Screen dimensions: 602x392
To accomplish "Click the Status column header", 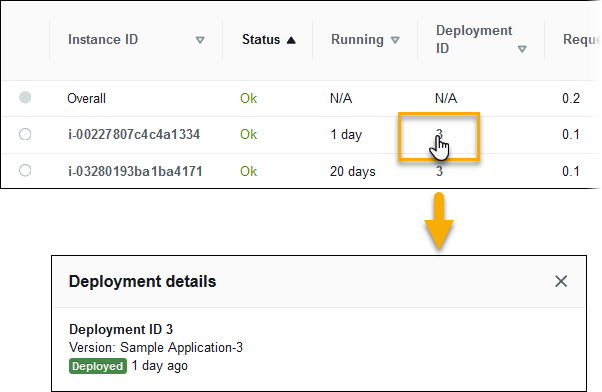I will tap(261, 40).
